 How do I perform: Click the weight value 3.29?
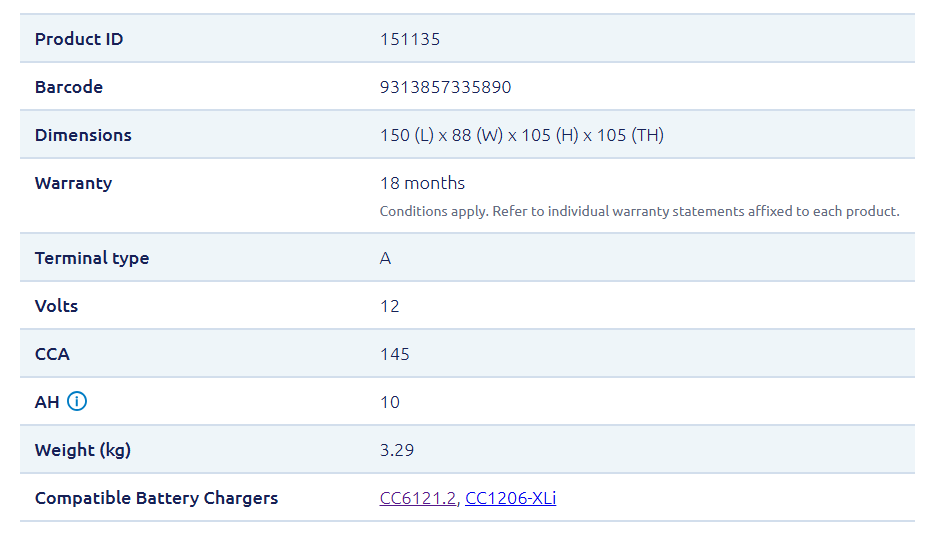pos(397,450)
